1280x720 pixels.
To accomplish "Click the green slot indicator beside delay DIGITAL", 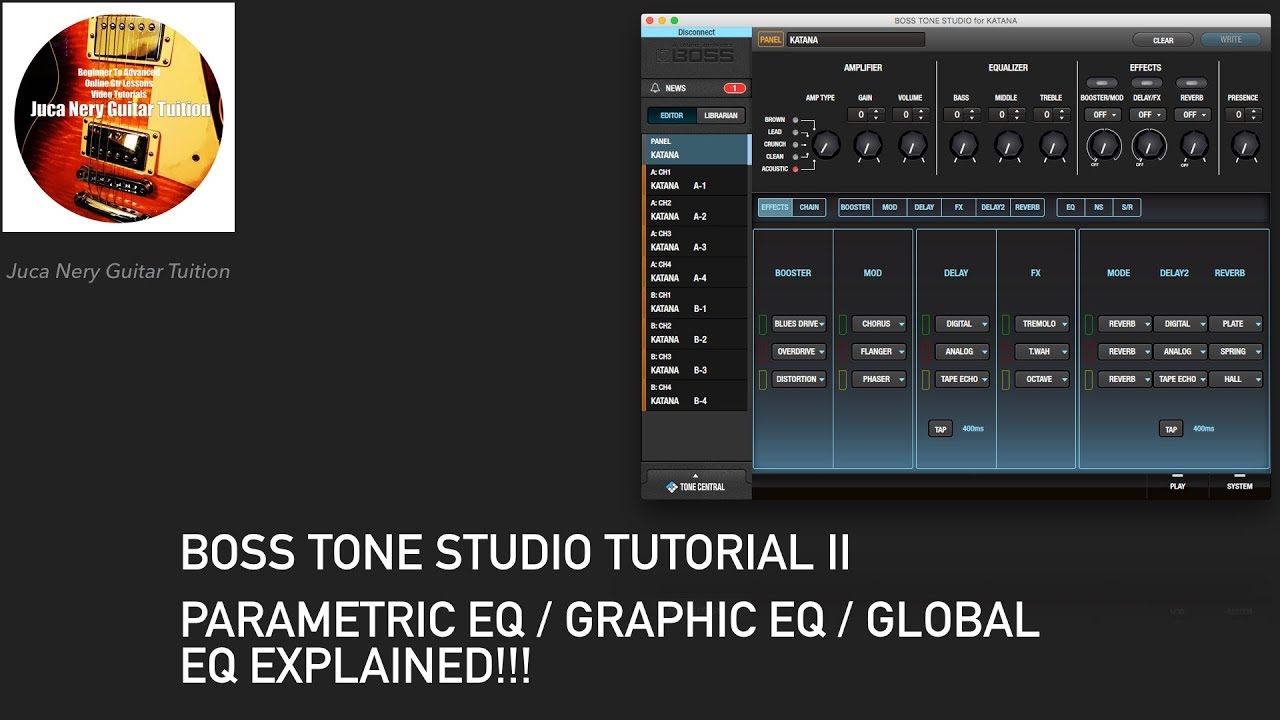I will tap(926, 324).
